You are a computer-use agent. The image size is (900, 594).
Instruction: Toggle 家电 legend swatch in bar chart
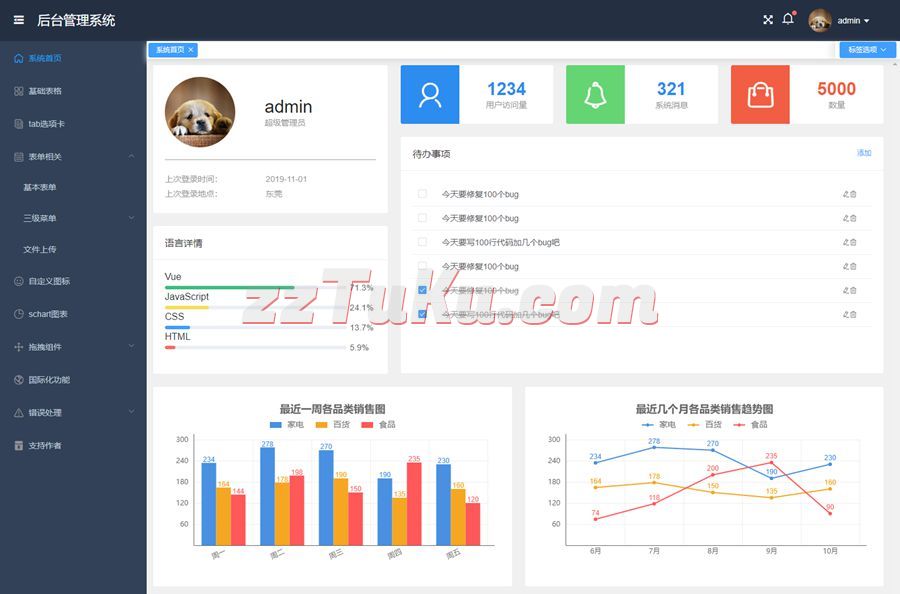(276, 425)
